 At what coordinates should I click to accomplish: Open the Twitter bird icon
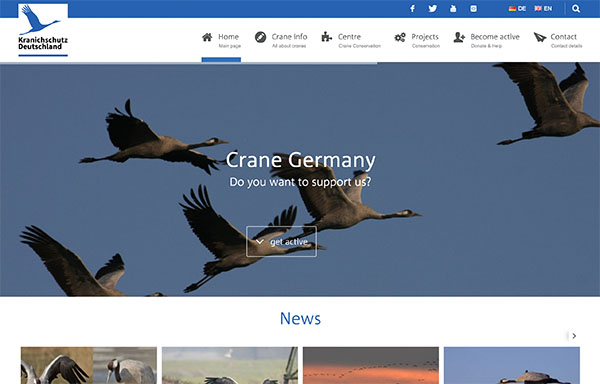pyautogui.click(x=432, y=8)
